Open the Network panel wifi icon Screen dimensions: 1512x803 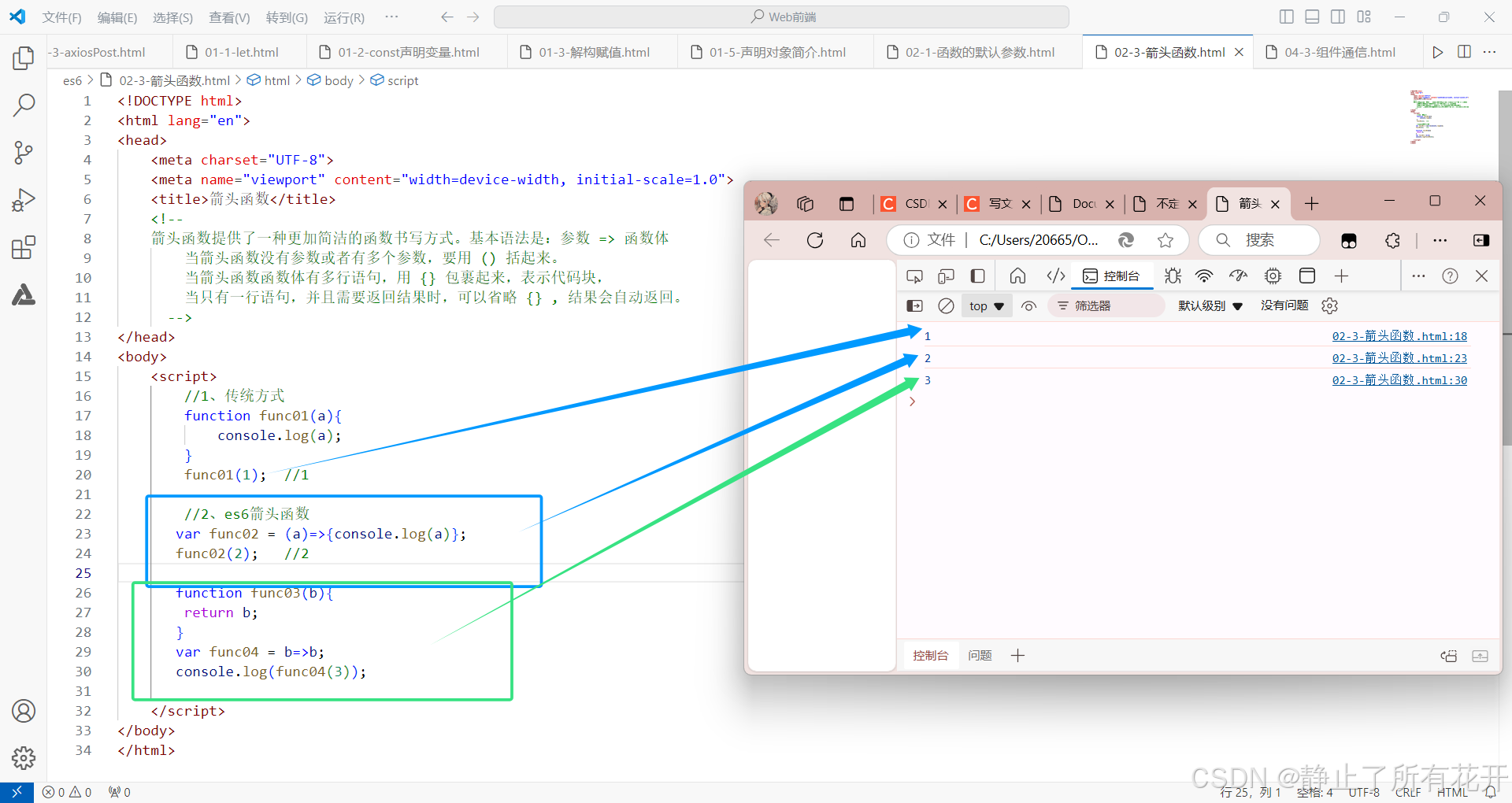point(1204,276)
